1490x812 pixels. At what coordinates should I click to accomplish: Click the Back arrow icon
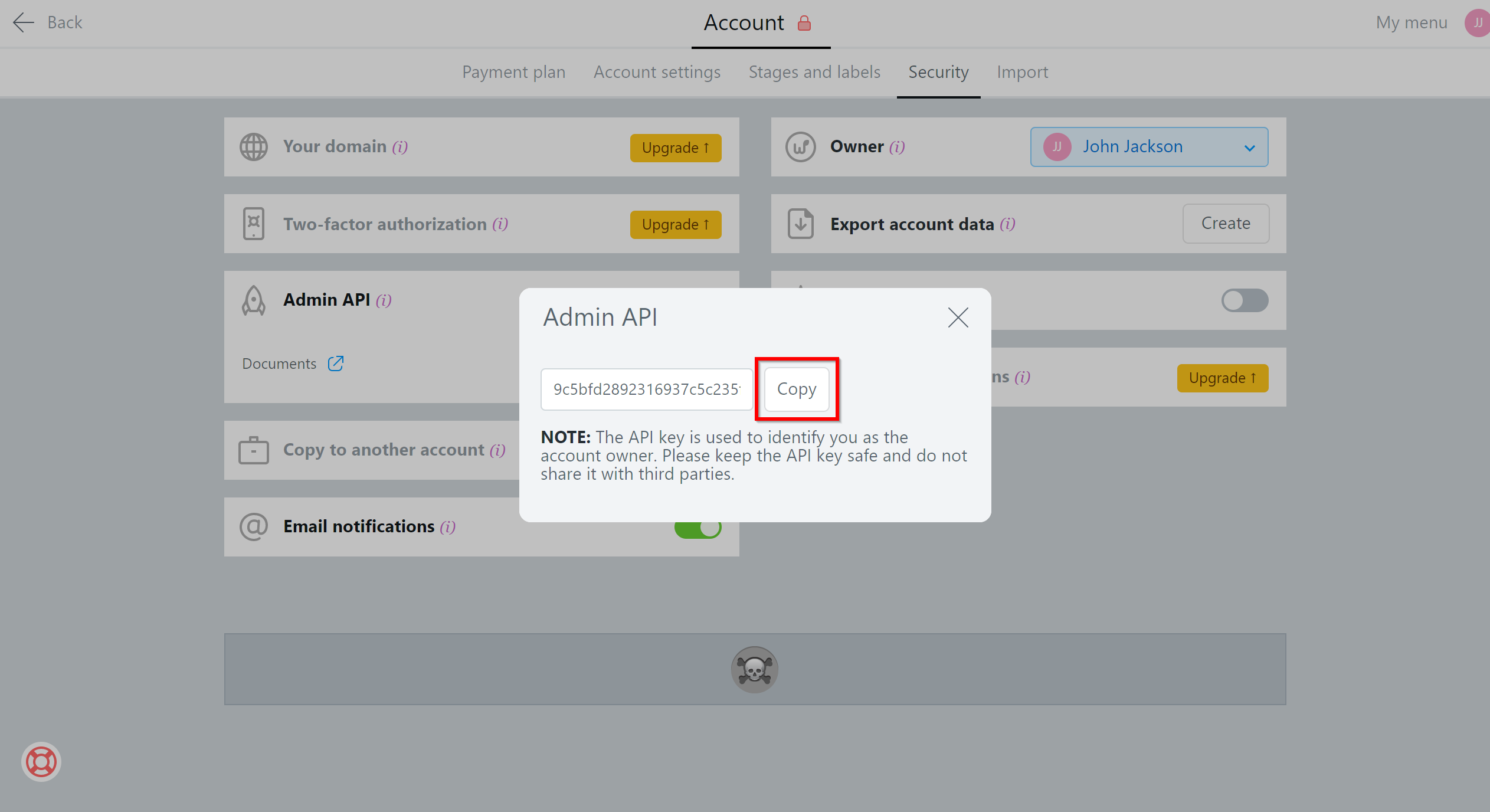pos(24,22)
